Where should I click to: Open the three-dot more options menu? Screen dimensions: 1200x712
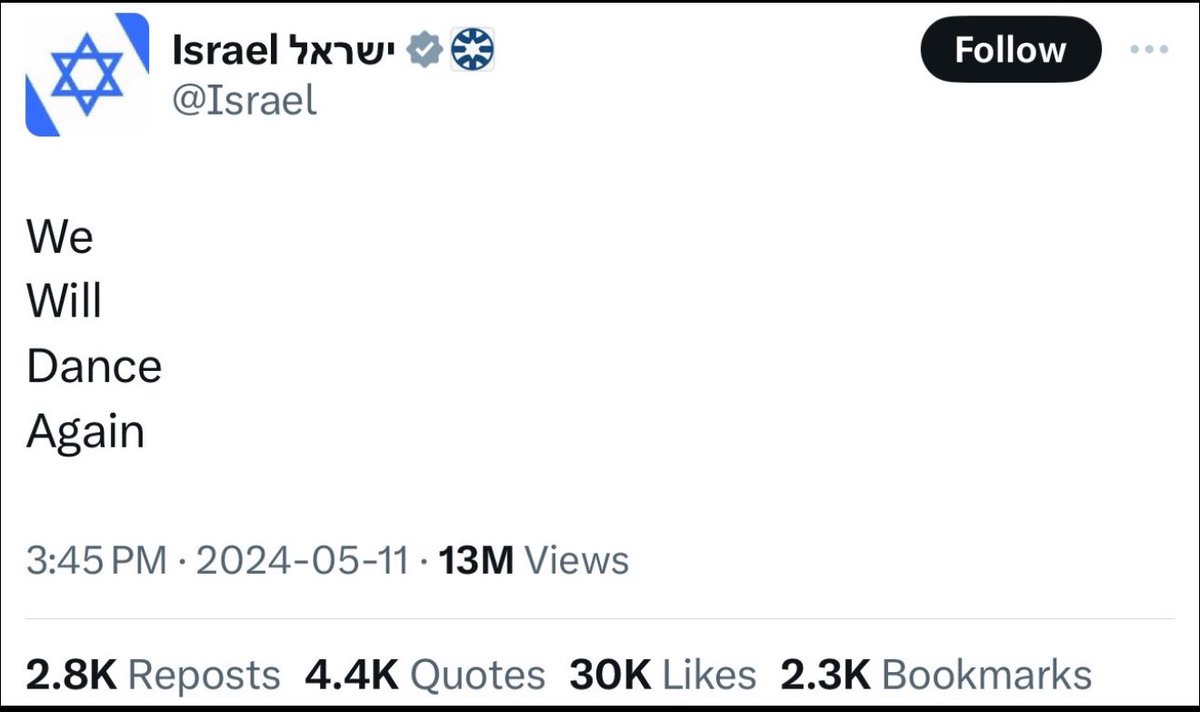click(x=1148, y=50)
